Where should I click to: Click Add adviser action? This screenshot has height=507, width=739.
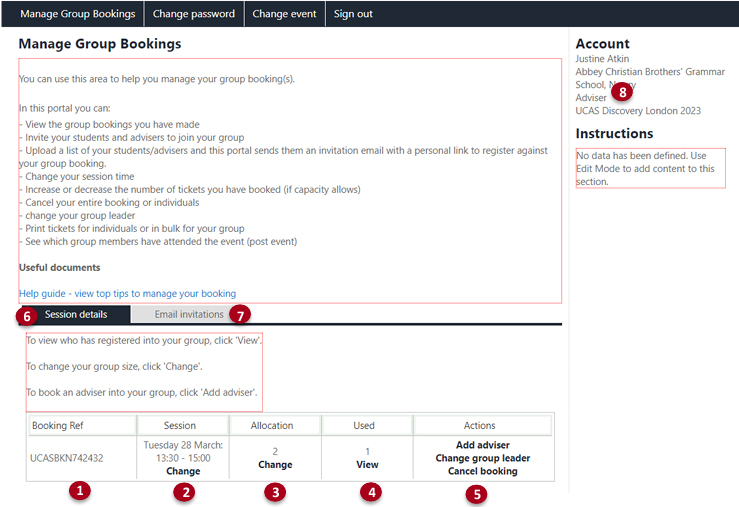click(x=482, y=445)
